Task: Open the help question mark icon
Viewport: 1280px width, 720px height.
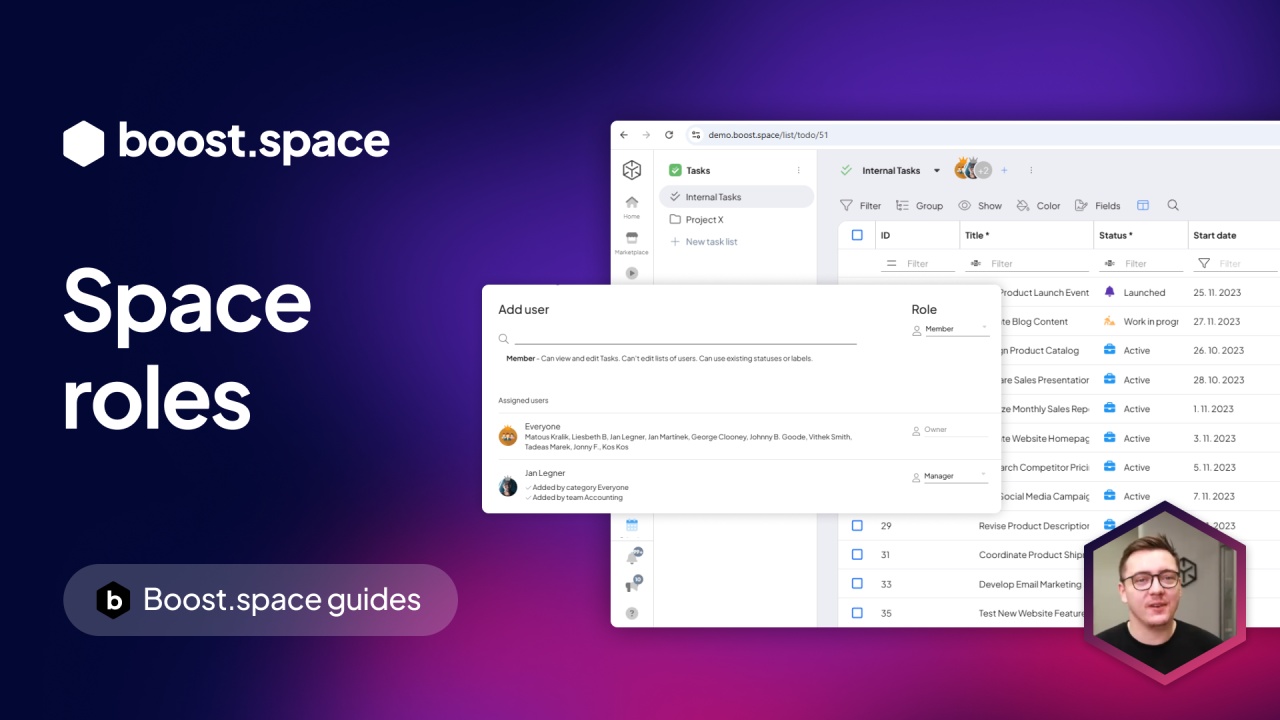Action: click(632, 613)
